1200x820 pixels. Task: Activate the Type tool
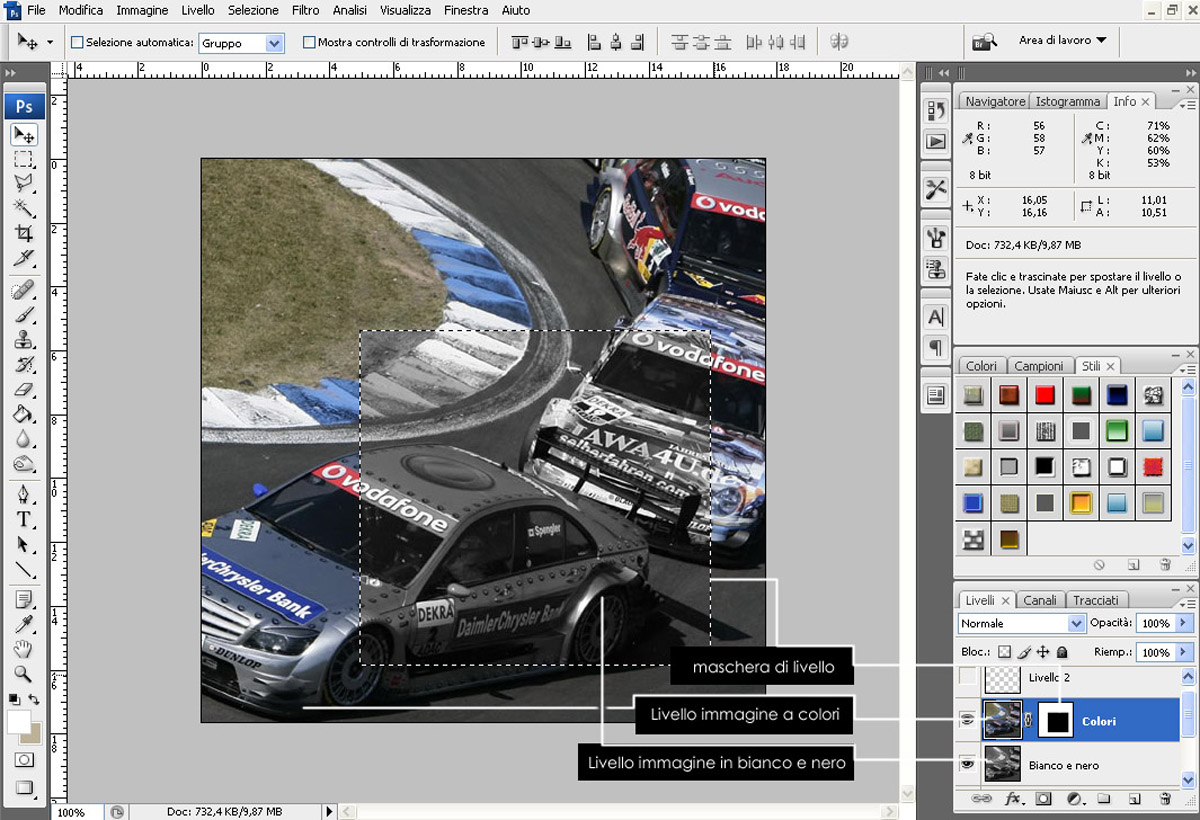[24, 519]
